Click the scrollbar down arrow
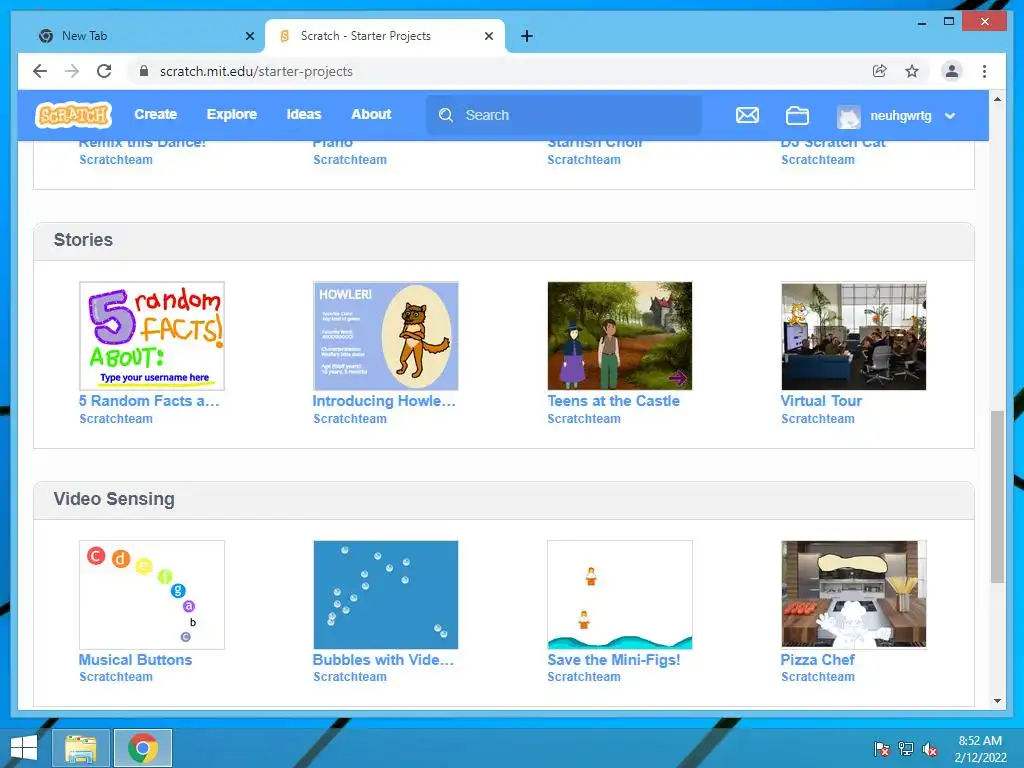This screenshot has width=1024, height=768. coord(997,701)
